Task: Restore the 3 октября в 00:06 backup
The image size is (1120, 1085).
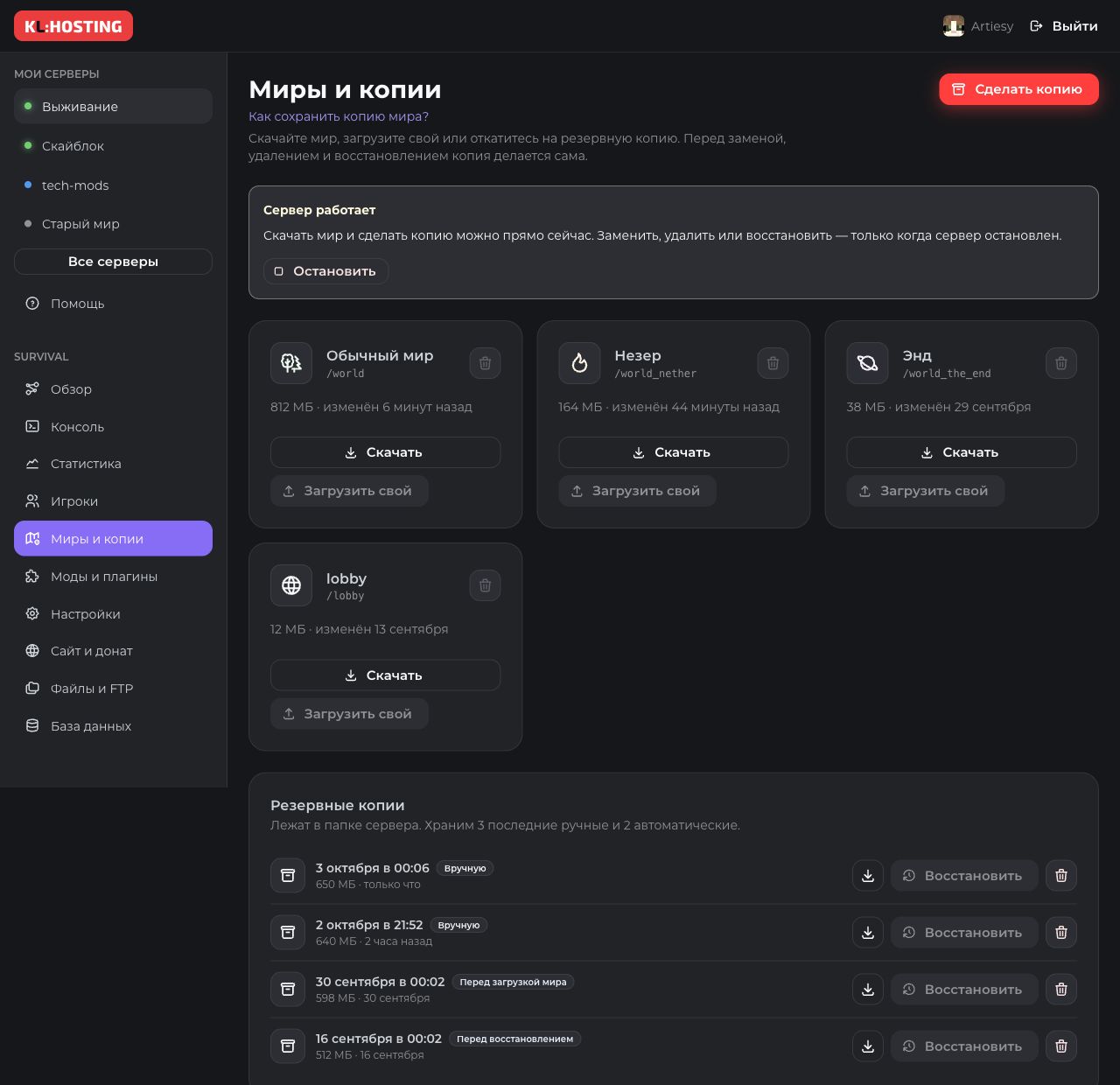Action: pyautogui.click(x=964, y=876)
